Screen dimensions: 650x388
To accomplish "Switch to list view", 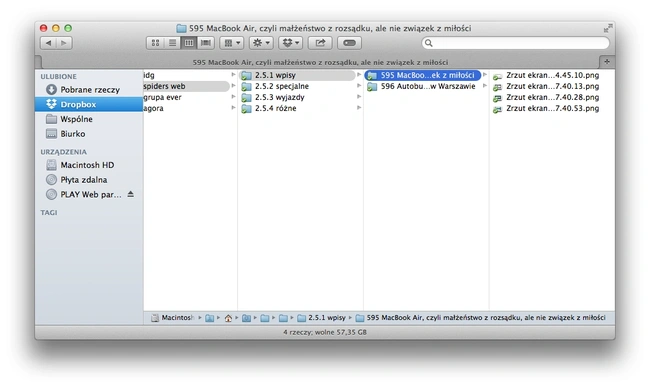I will click(172, 43).
